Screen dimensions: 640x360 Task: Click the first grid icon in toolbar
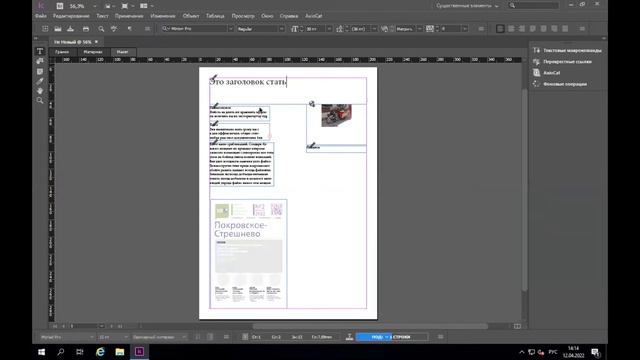click(x=45, y=29)
